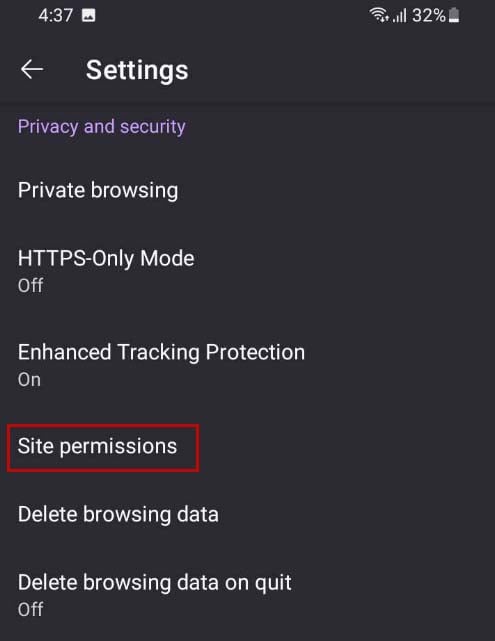Select Delete browsing data
The image size is (495, 641).
pos(247,514)
